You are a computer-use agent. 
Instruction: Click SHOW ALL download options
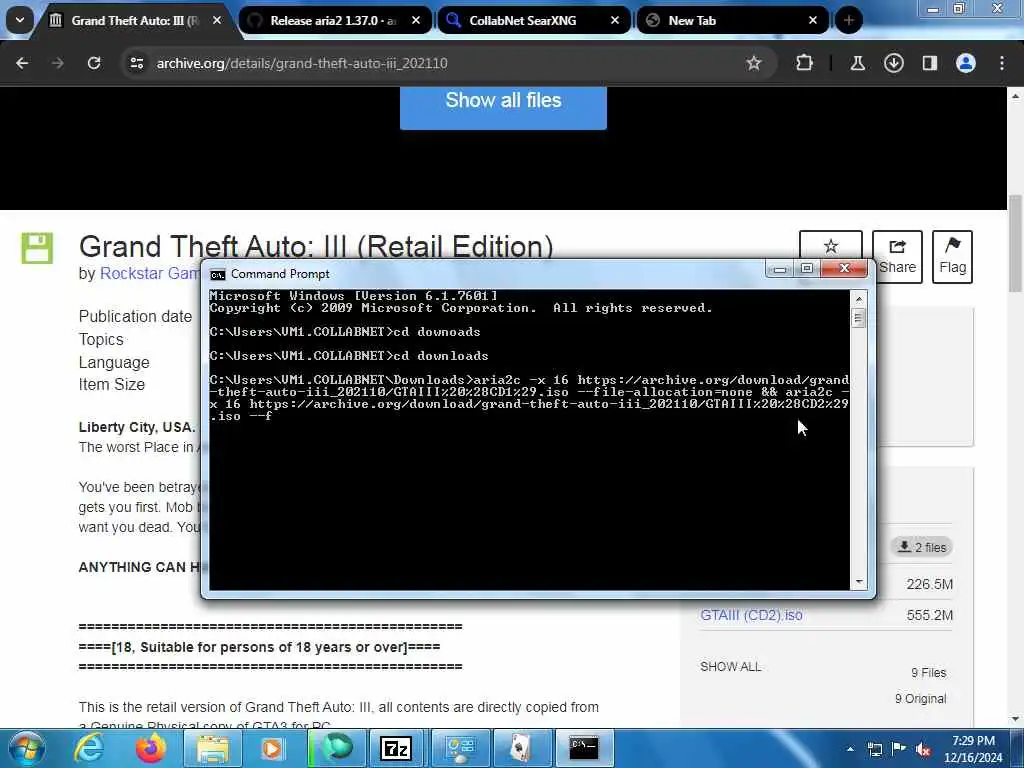click(x=731, y=667)
